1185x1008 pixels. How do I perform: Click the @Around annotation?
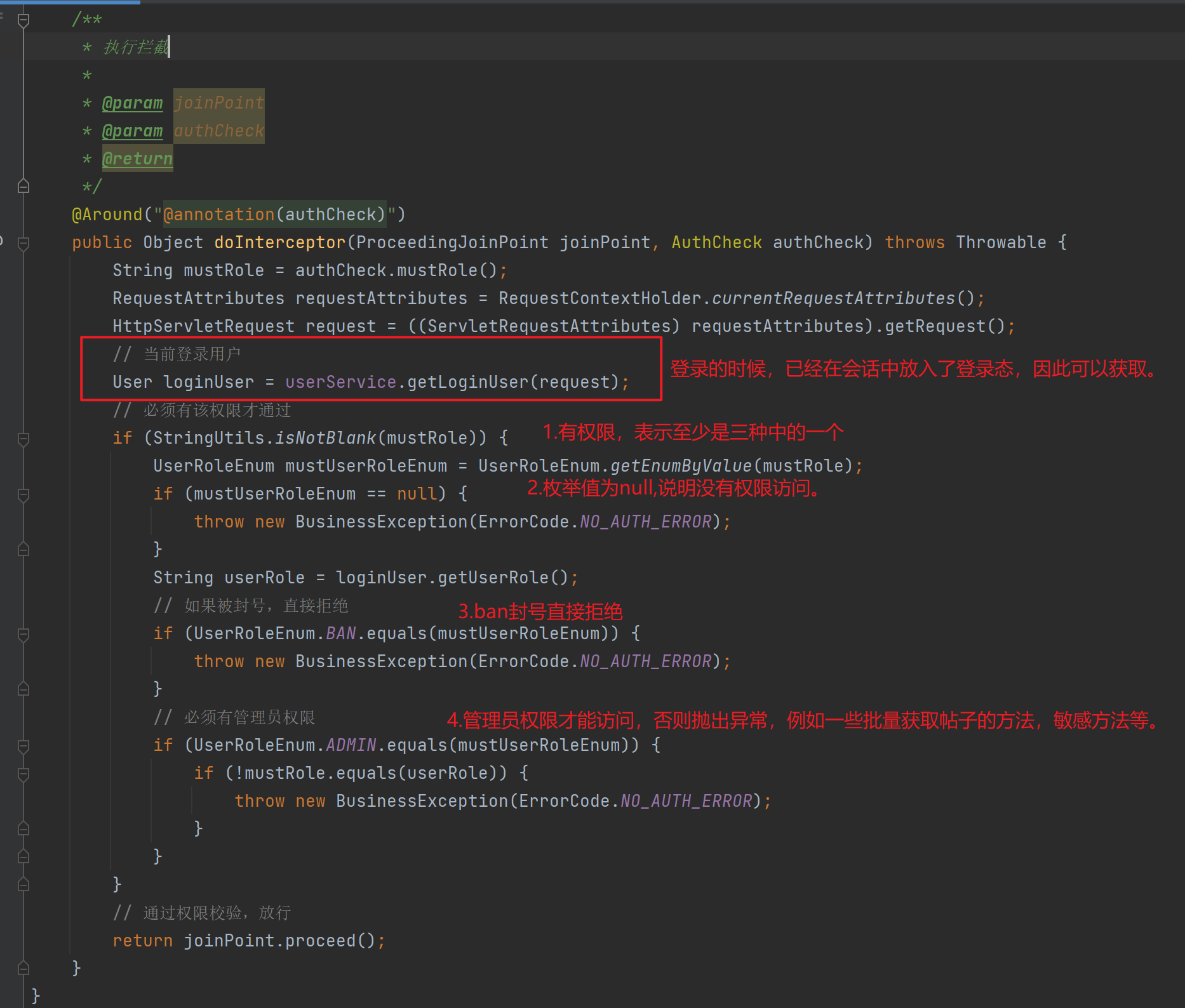pyautogui.click(x=107, y=215)
